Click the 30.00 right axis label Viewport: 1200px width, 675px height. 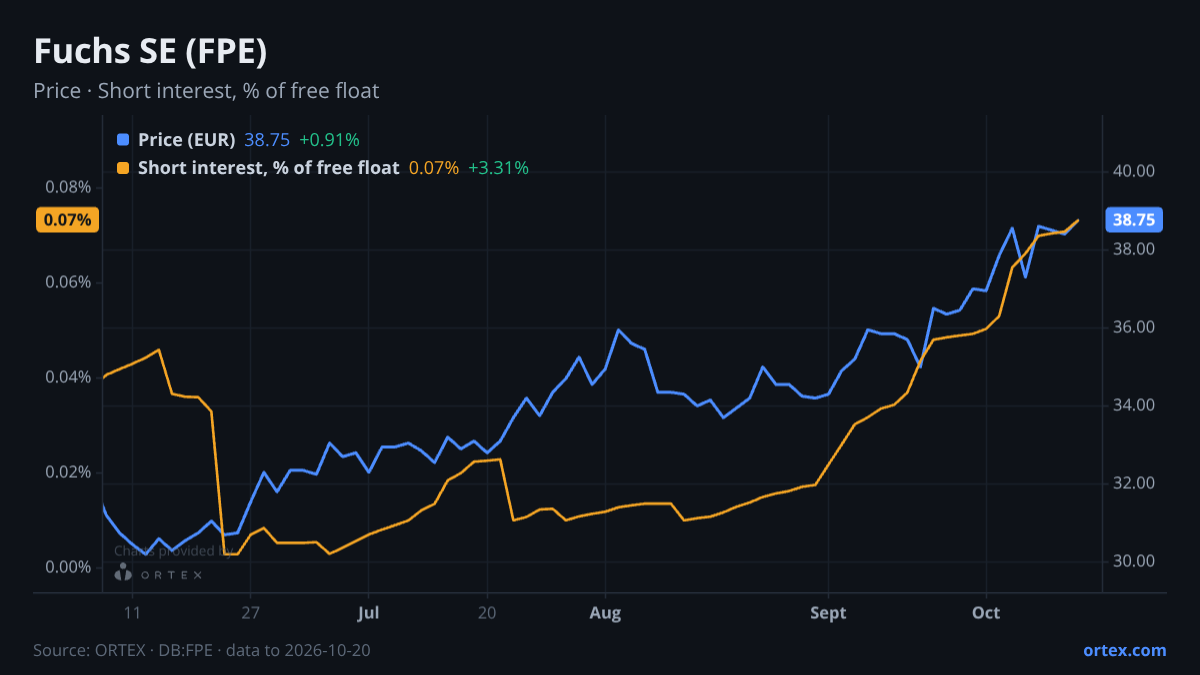click(1134, 561)
